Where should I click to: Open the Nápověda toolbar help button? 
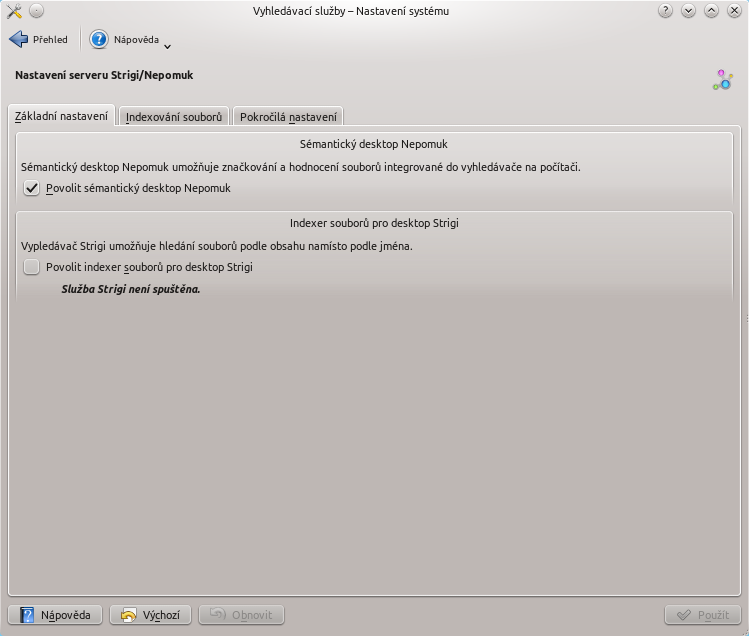[x=124, y=40]
